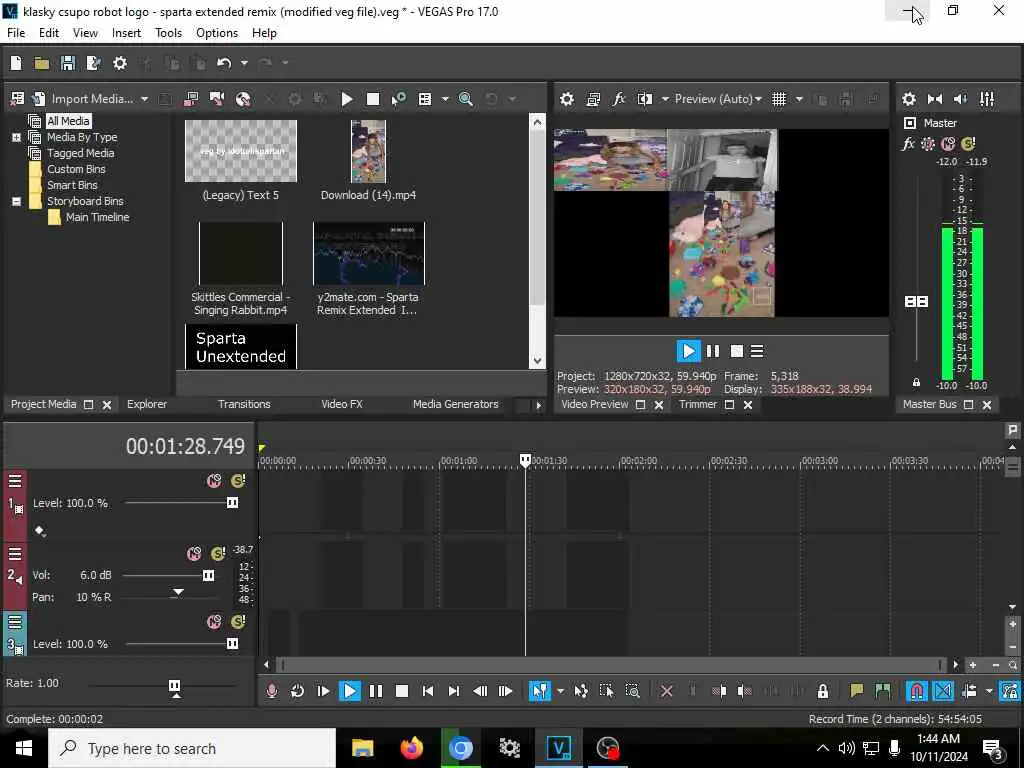Open the undo history dropdown arrow
This screenshot has height=768, width=1024.
(244, 63)
